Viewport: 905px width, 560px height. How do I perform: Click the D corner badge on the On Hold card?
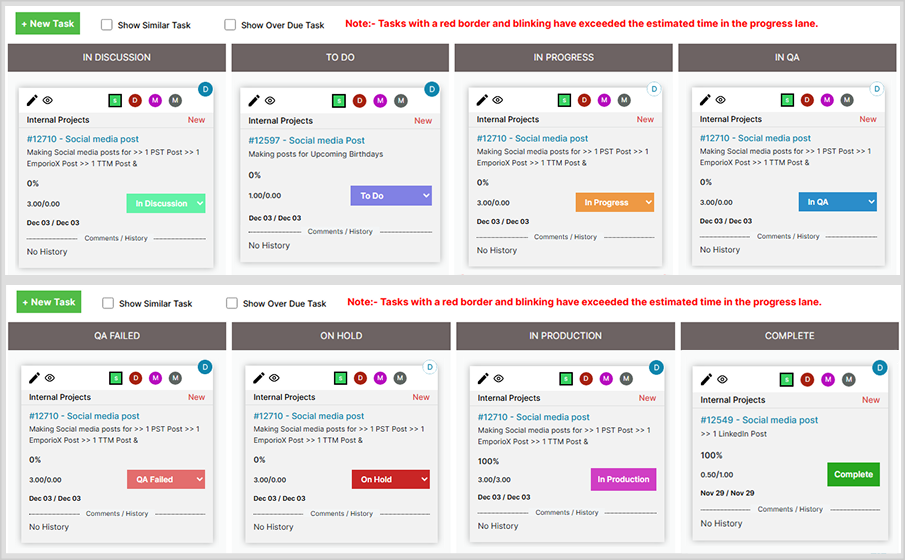pyautogui.click(x=429, y=367)
